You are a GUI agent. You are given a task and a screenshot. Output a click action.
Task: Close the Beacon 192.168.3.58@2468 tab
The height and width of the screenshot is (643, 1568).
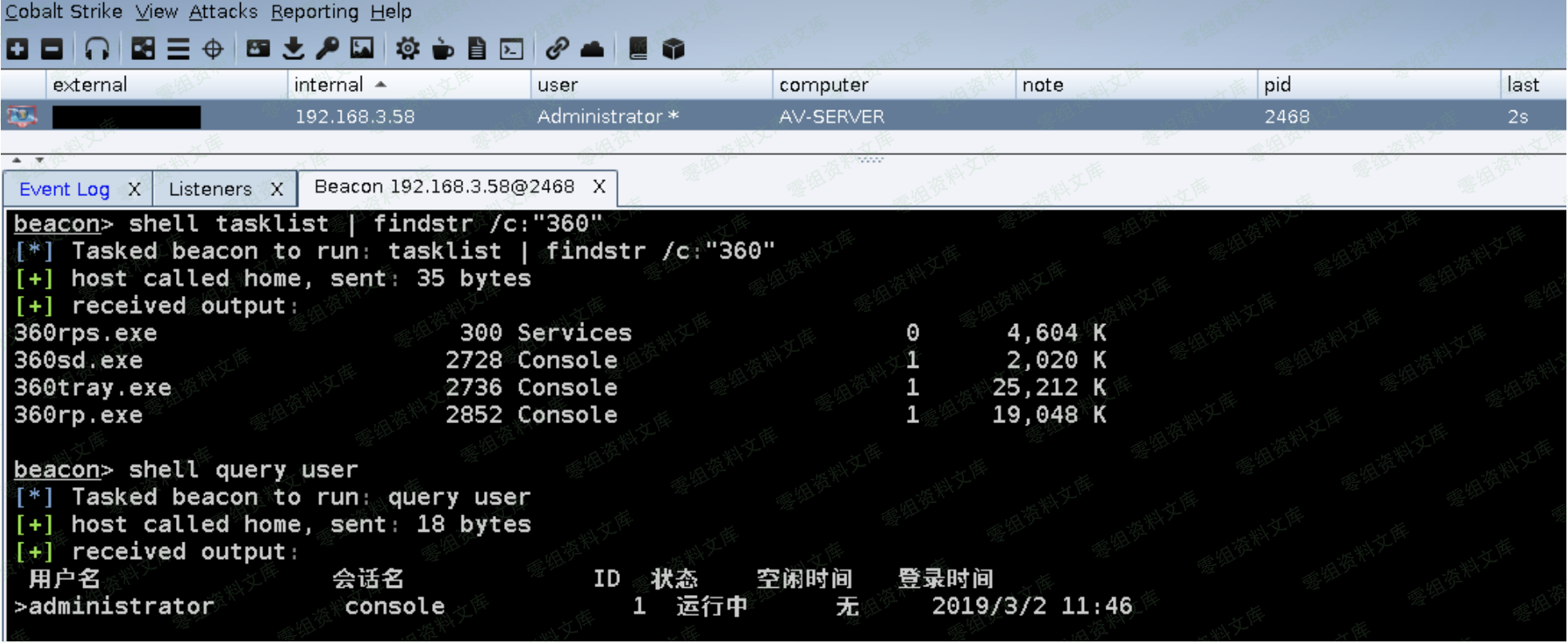tap(599, 187)
